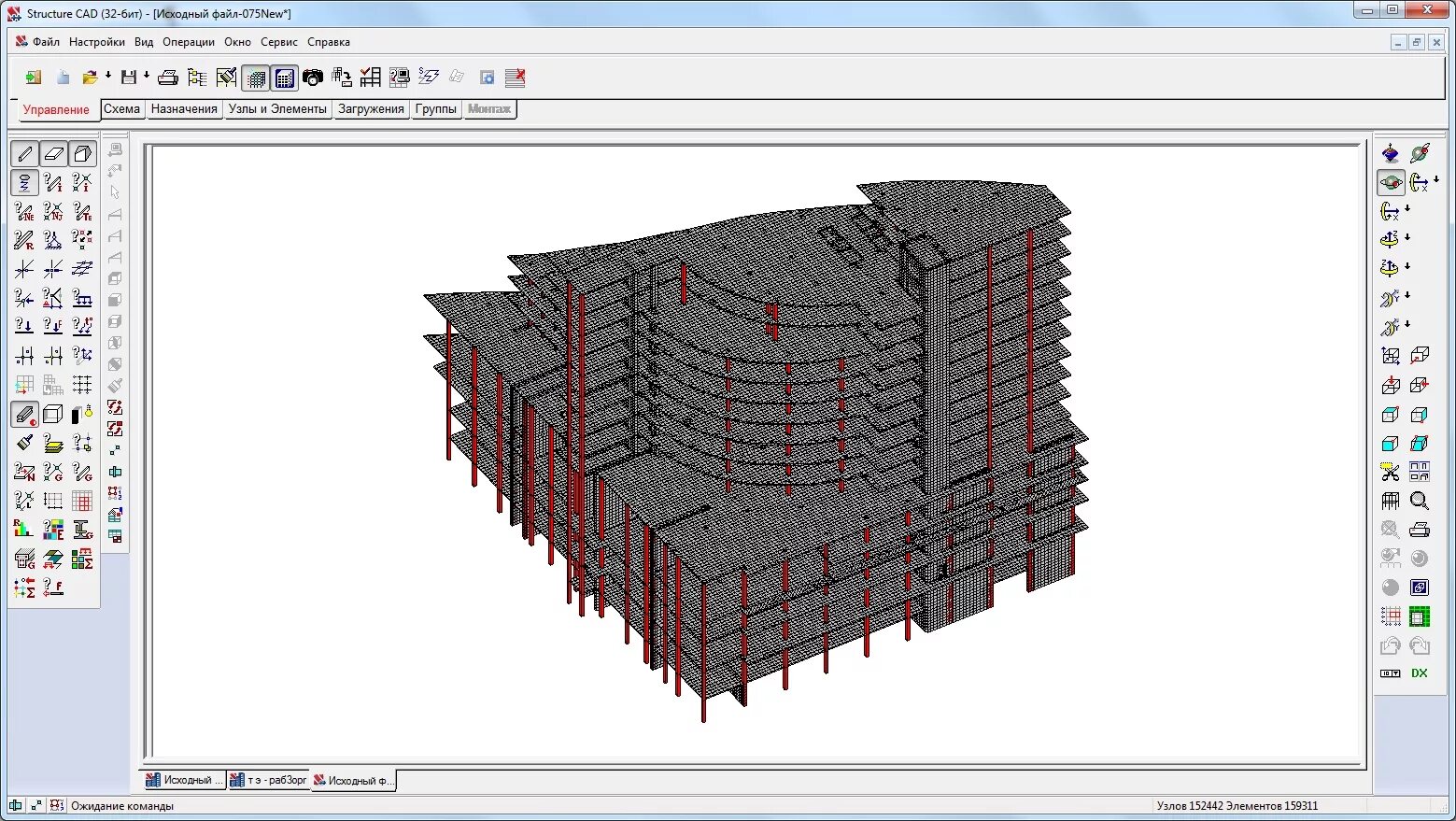Click the scissors cut-fragment icon

1391,472
